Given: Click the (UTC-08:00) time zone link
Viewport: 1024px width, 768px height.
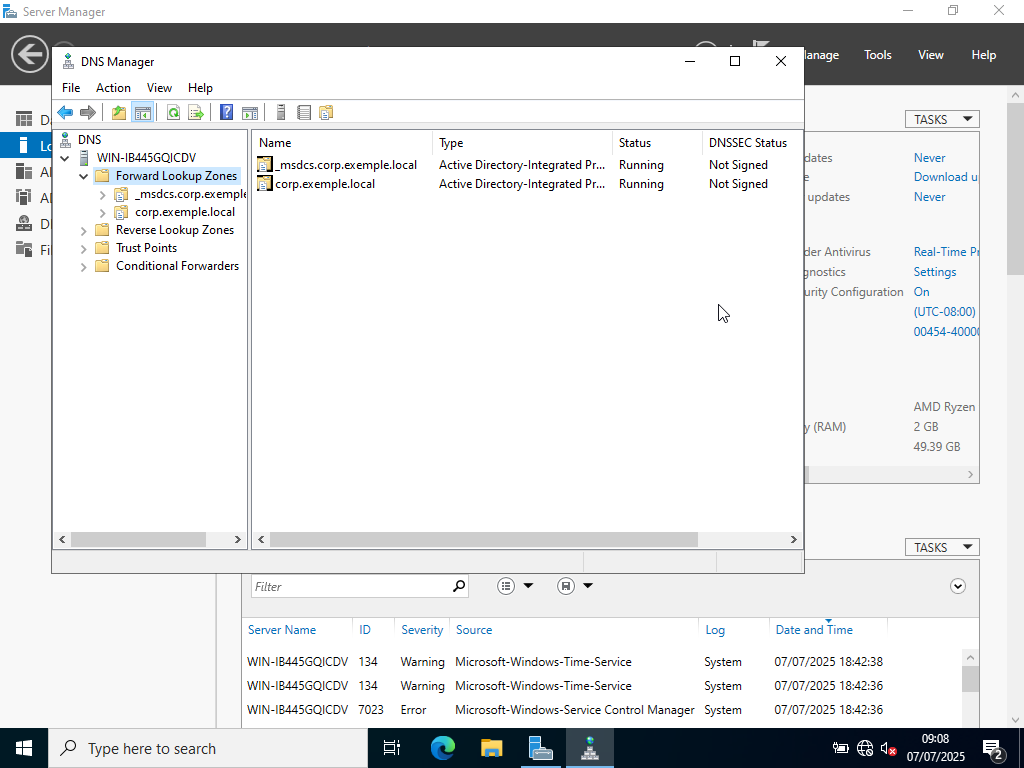Looking at the screenshot, I should click(944, 312).
